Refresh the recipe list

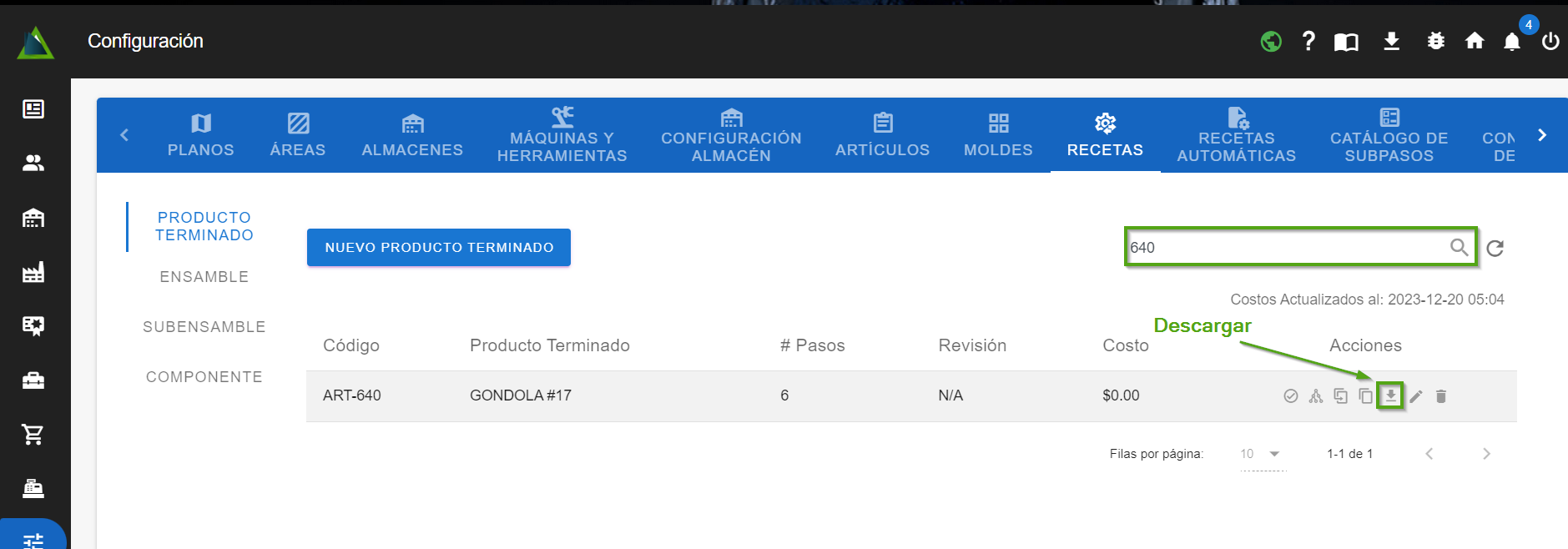coord(1495,248)
